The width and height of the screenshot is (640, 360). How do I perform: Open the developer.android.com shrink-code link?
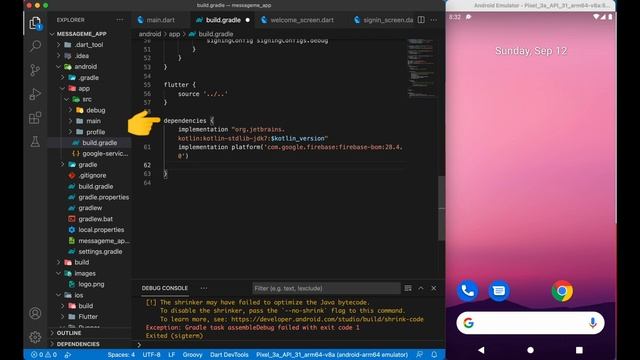327,319
